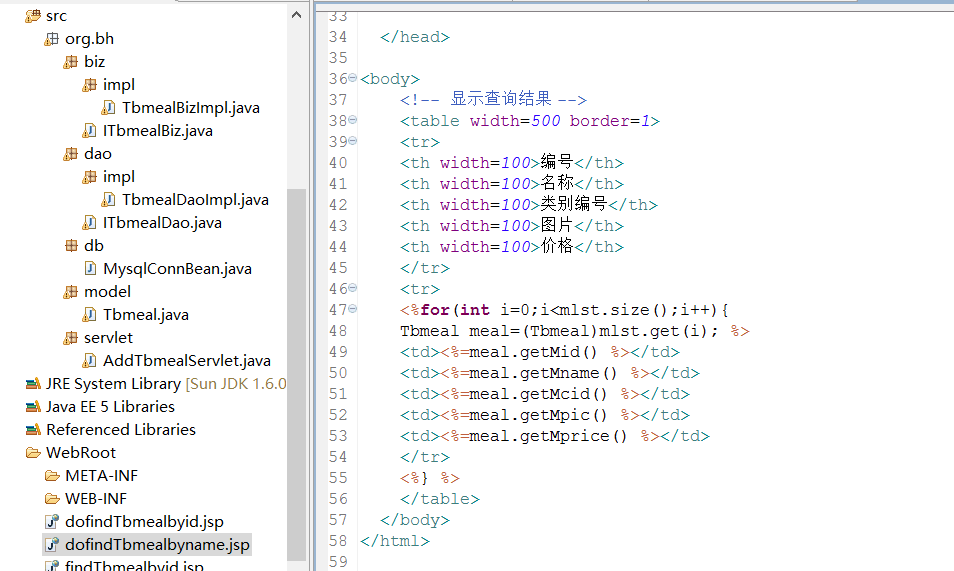Click the Java EE 5 Libraries icon
The height and width of the screenshot is (571, 954).
33,407
